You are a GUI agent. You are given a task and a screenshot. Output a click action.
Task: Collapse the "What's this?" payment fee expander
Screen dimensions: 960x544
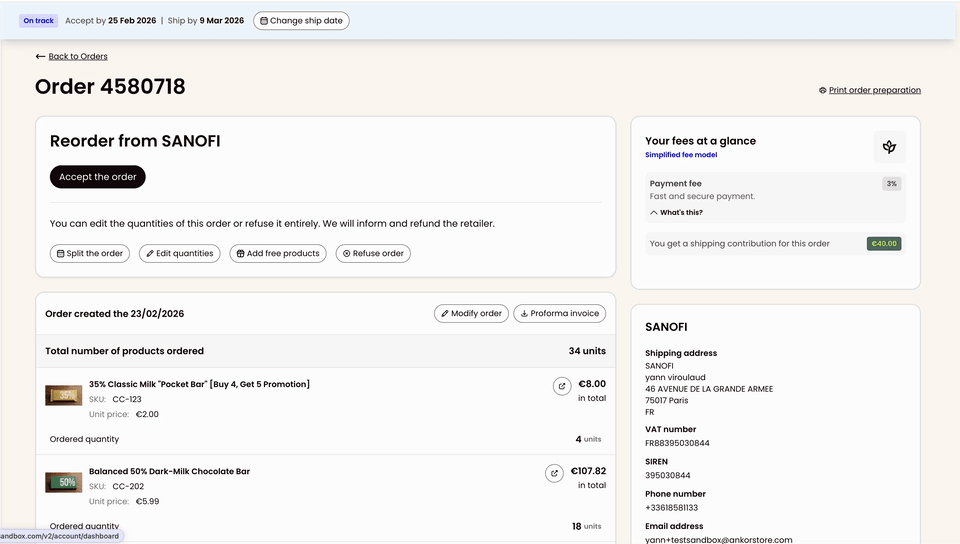click(x=676, y=212)
